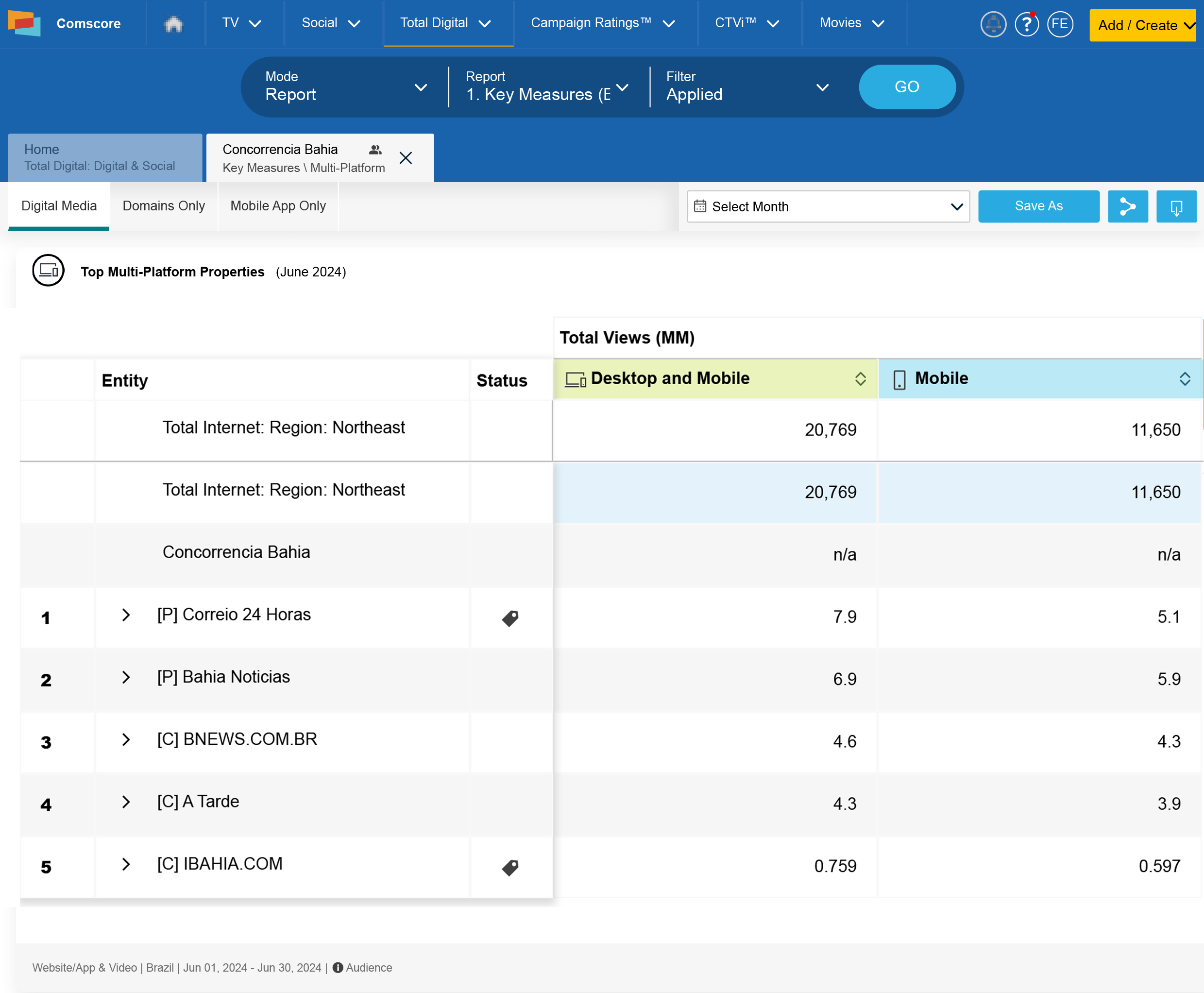Click the tag icon for Correio 24 Horas
The image size is (1204, 993).
point(510,618)
